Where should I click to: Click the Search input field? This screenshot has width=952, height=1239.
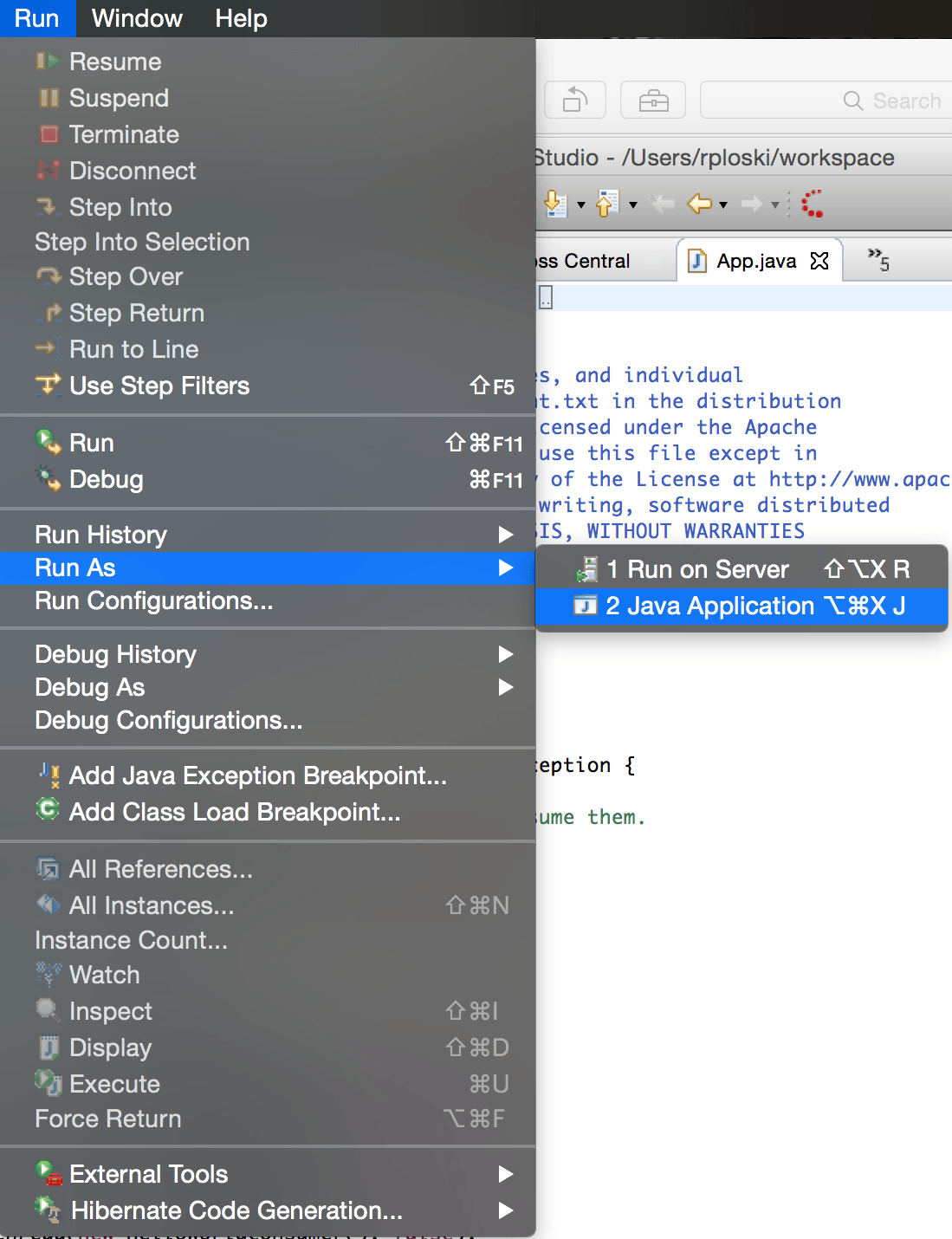point(826,101)
